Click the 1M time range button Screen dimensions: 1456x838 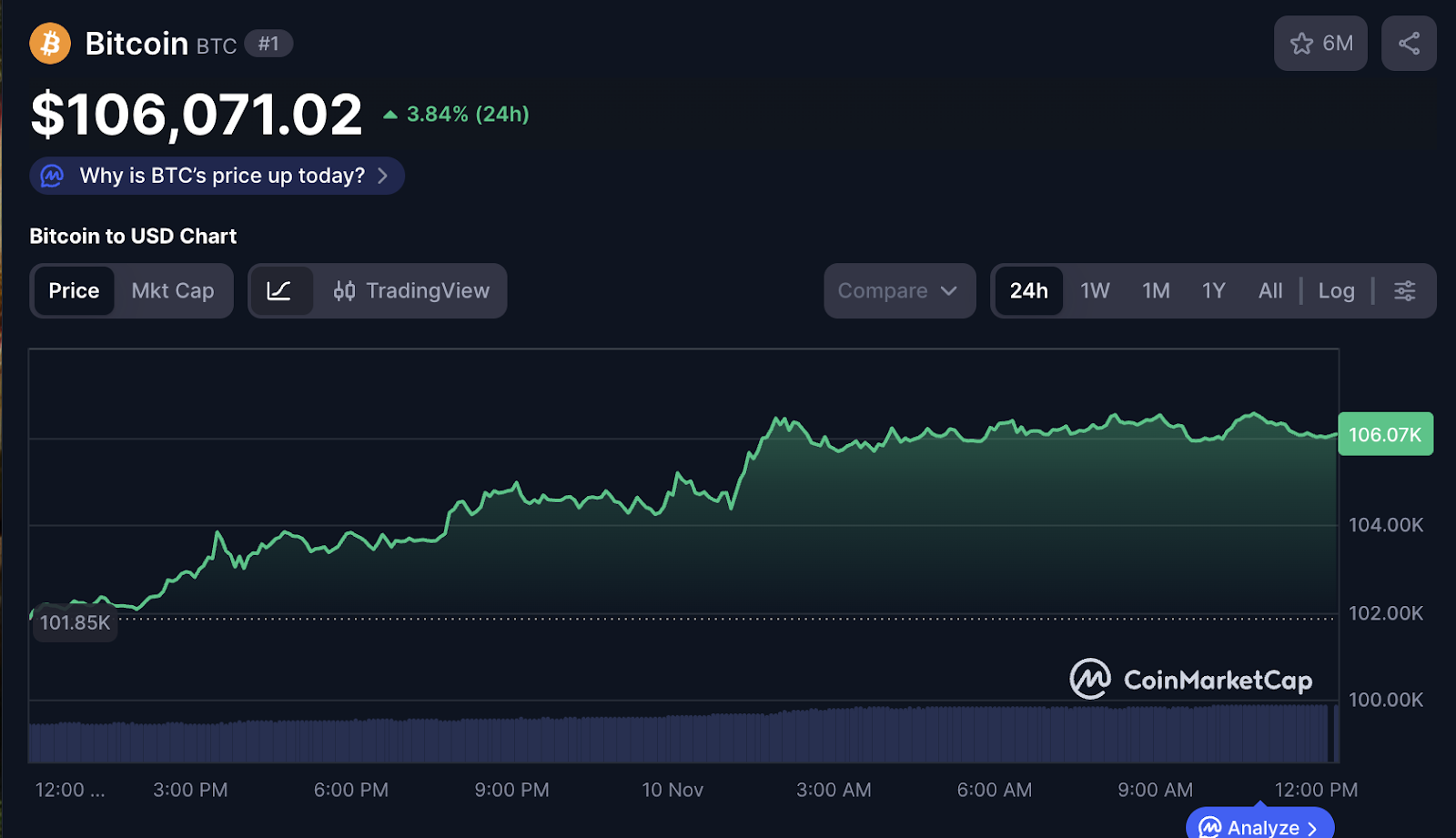tap(1156, 291)
